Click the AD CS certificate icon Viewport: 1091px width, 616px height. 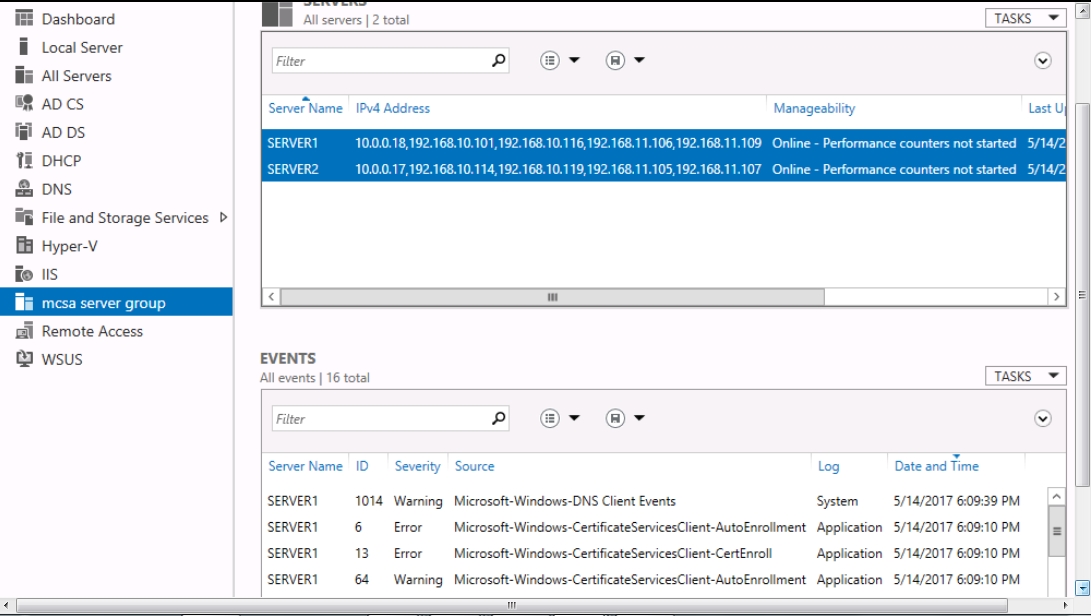[24, 104]
